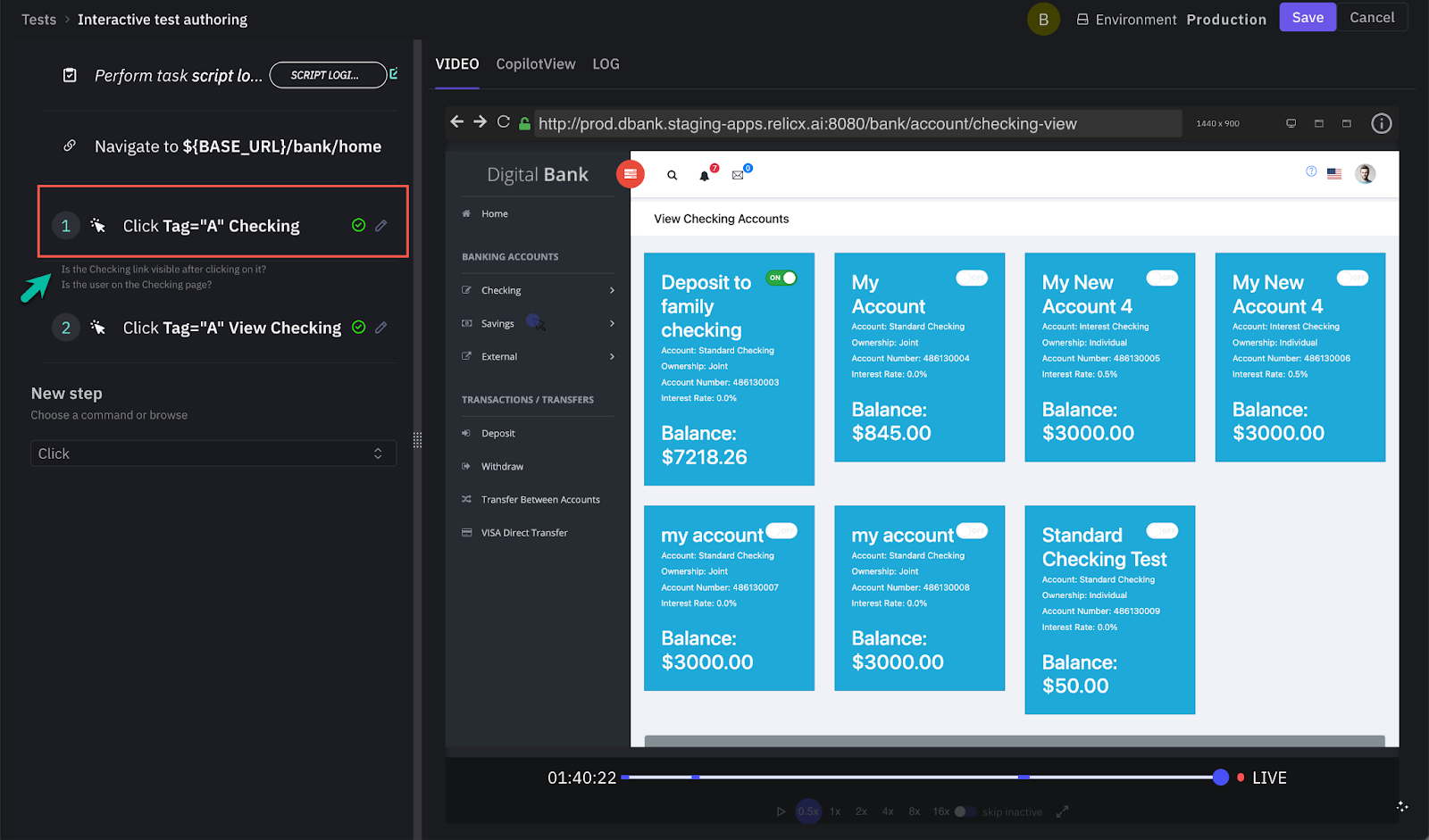Screen dimensions: 1429x840
Task: Open the LOG tab
Action: 606,63
